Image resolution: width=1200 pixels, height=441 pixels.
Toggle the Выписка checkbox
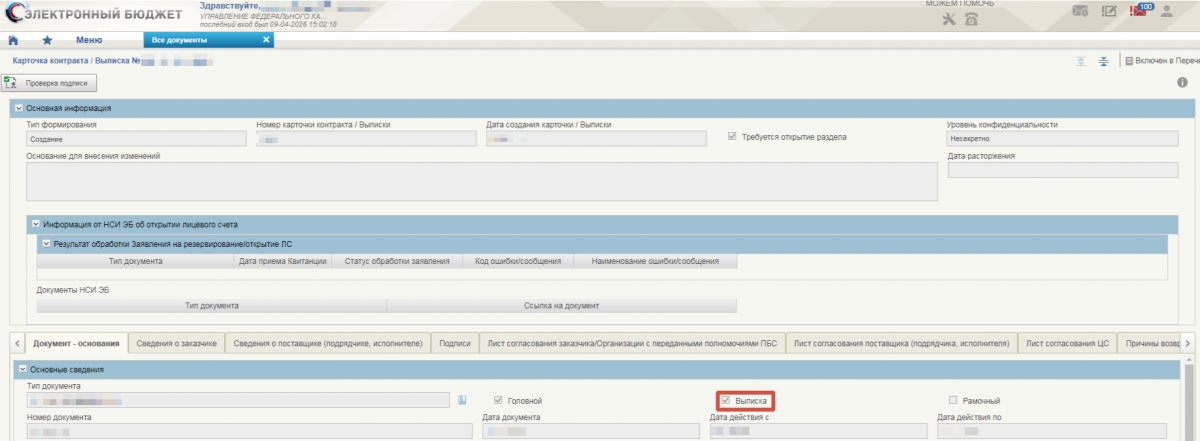(726, 401)
